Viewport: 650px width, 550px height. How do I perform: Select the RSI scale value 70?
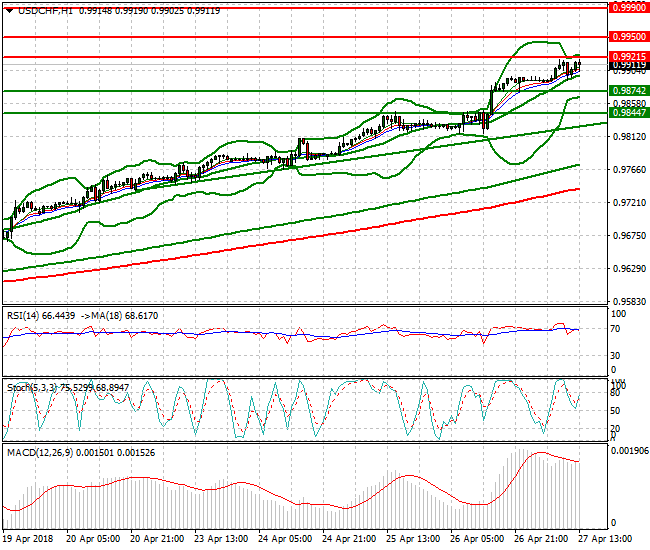pyautogui.click(x=616, y=329)
